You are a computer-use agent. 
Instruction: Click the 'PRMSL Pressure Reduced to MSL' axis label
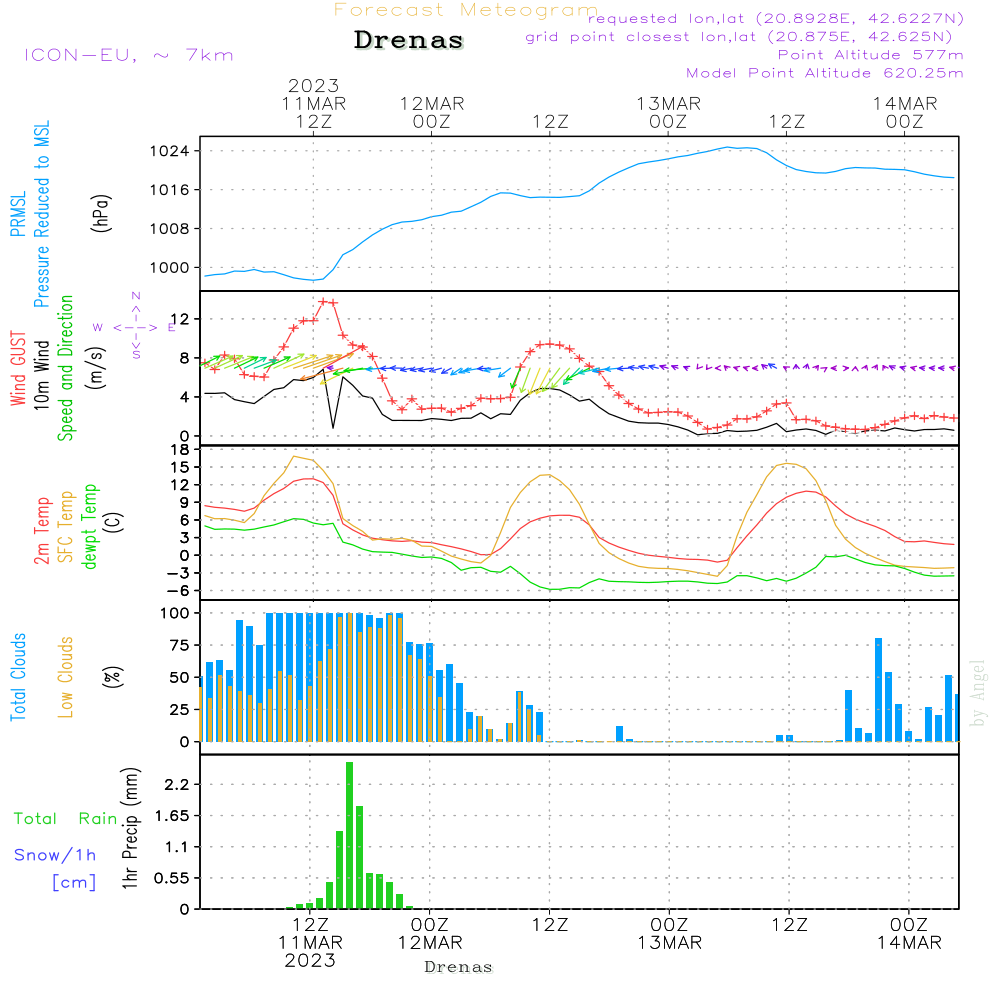pyautogui.click(x=29, y=214)
